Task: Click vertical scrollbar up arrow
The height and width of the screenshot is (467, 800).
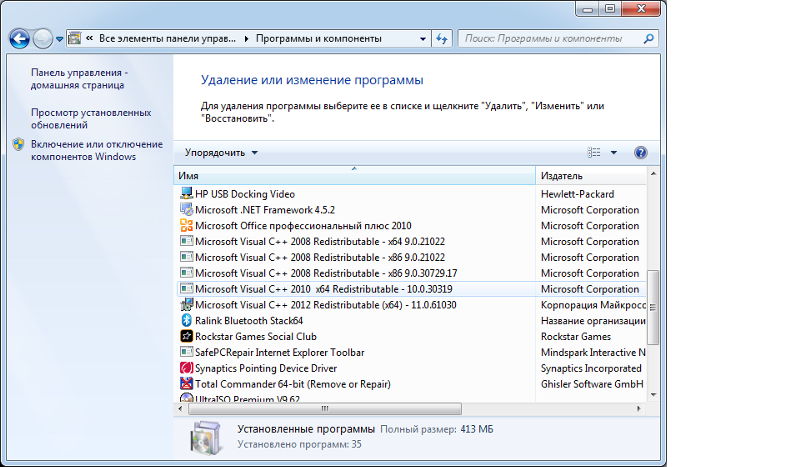Action: pos(653,174)
